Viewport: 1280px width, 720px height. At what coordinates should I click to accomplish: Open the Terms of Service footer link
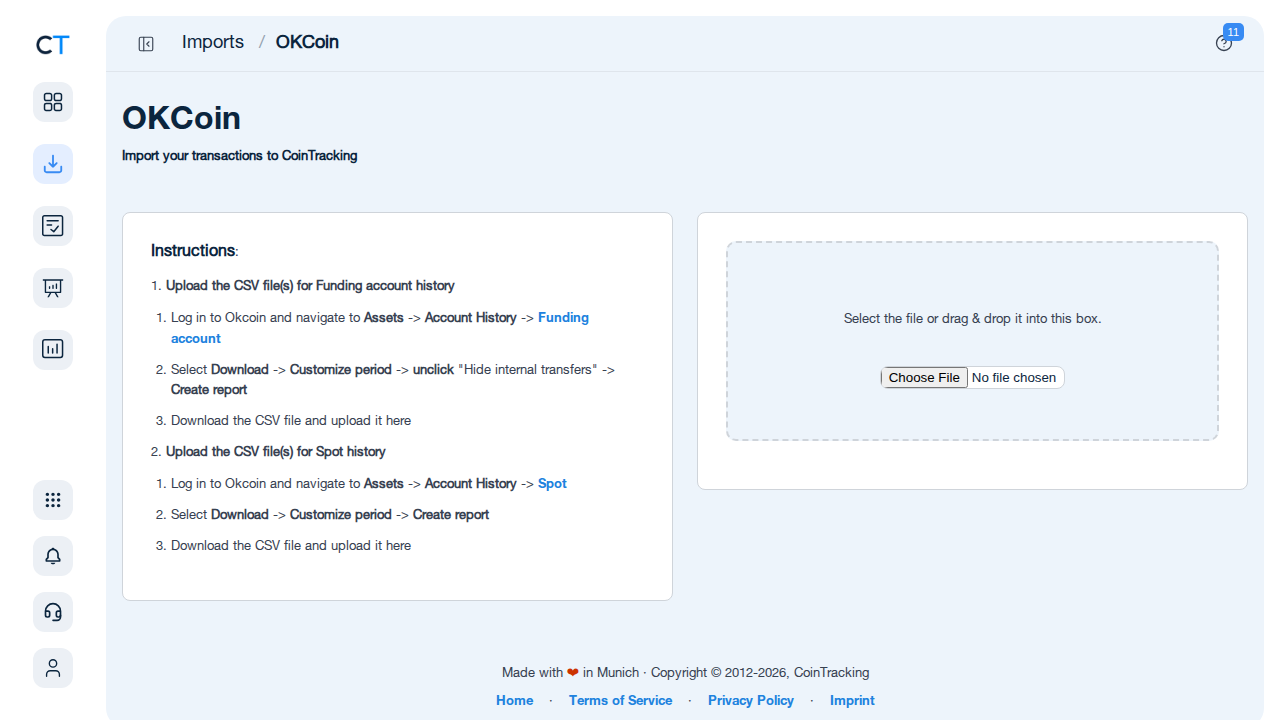tap(620, 700)
